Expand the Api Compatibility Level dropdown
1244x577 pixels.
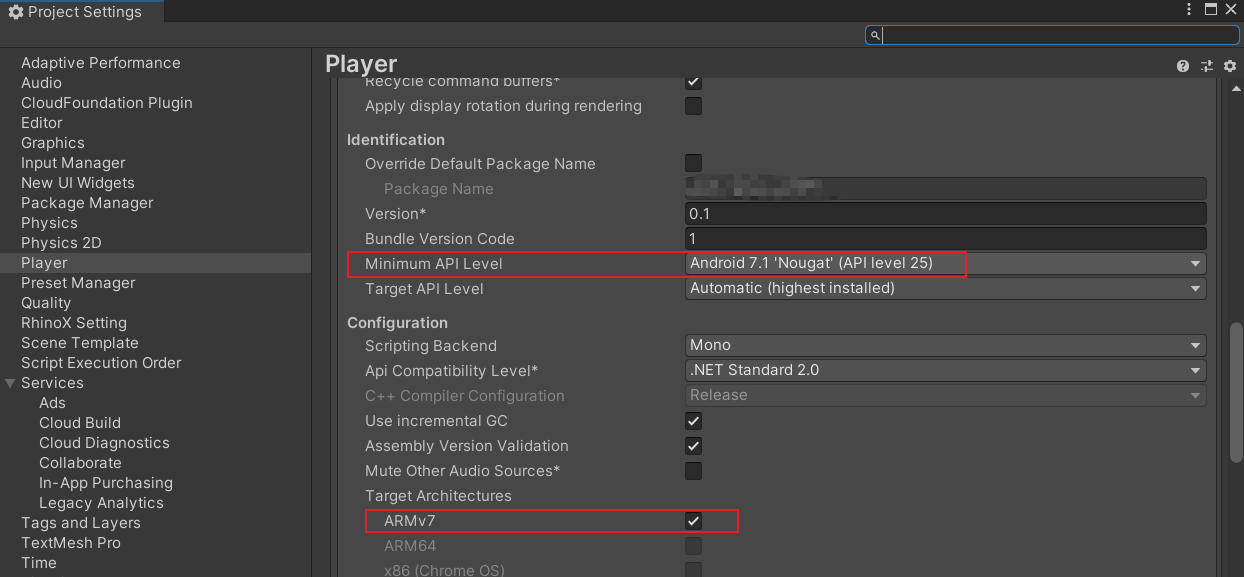click(945, 371)
